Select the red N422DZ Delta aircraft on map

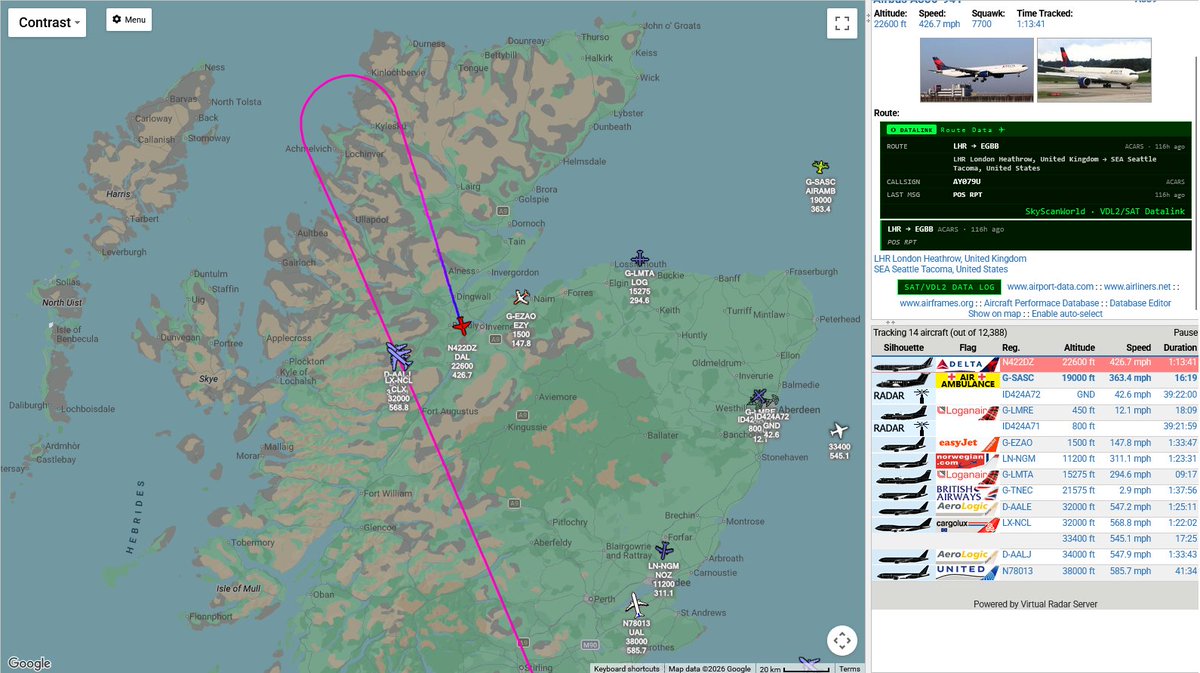[x=461, y=326]
